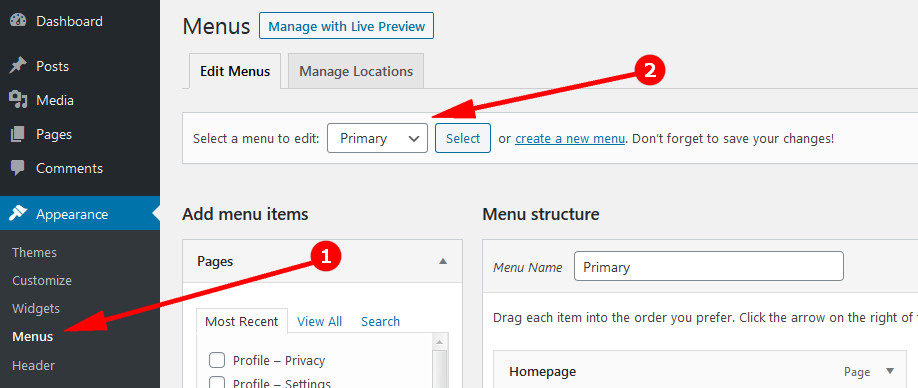Image resolution: width=918 pixels, height=388 pixels.
Task: Tick the Profile – Privacy checkbox
Action: click(x=217, y=360)
